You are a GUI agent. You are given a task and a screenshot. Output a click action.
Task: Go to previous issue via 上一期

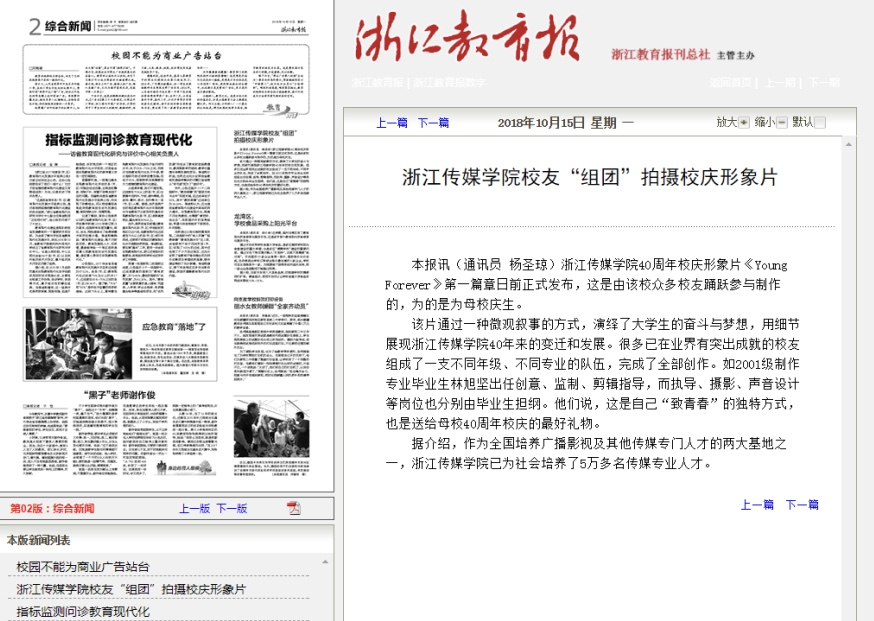tap(780, 83)
